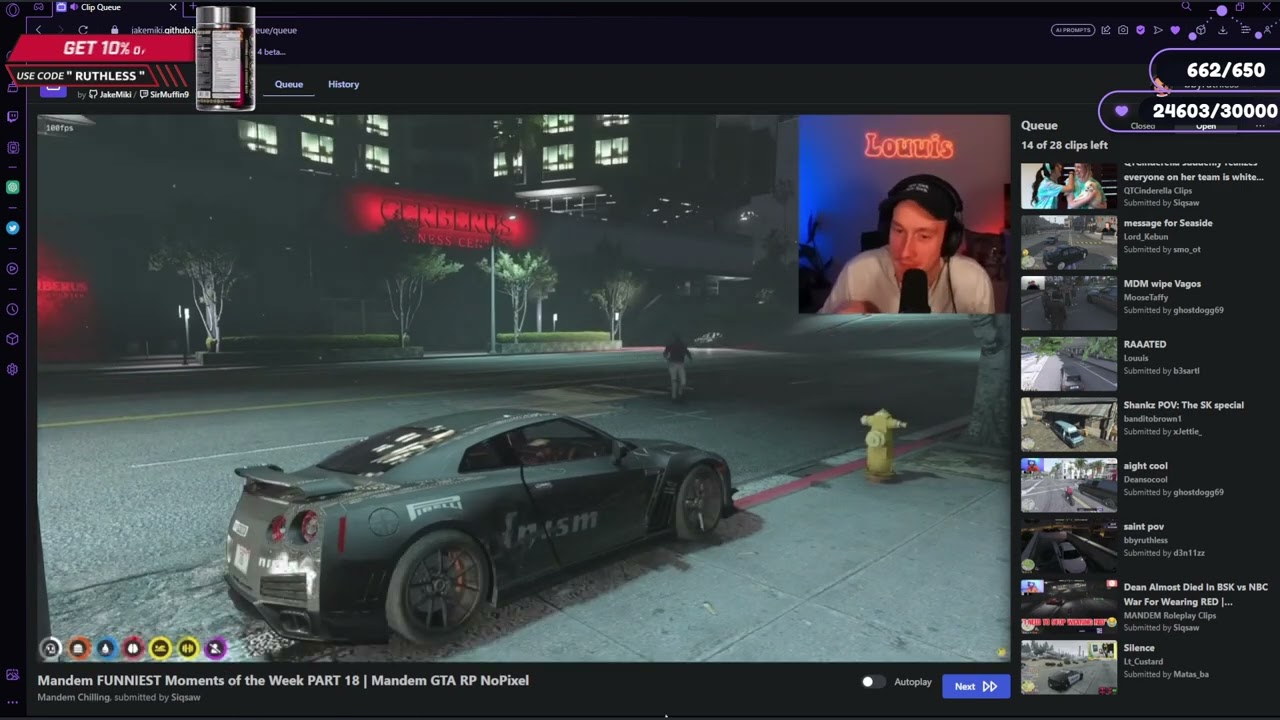Switch to the History tab
1280x720 pixels.
343,84
